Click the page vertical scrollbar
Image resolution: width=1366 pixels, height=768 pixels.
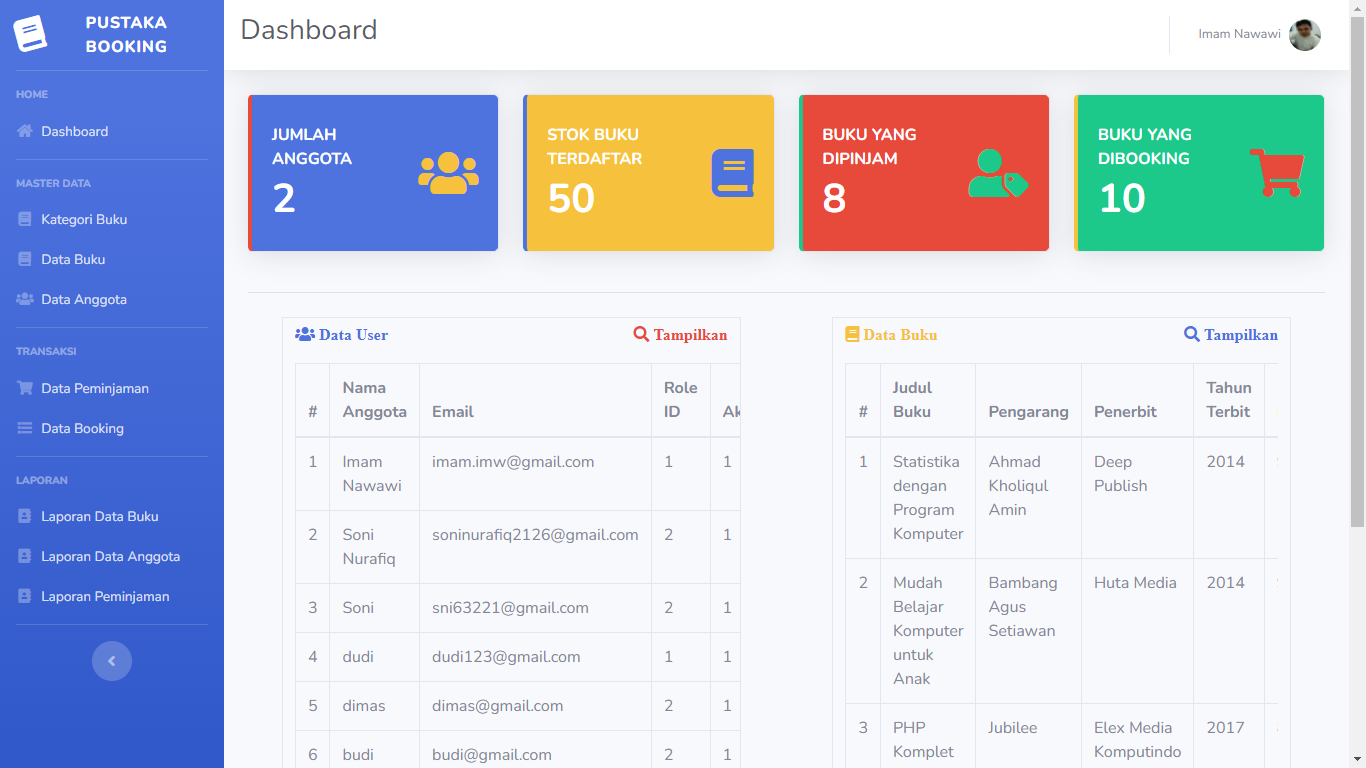1357,270
